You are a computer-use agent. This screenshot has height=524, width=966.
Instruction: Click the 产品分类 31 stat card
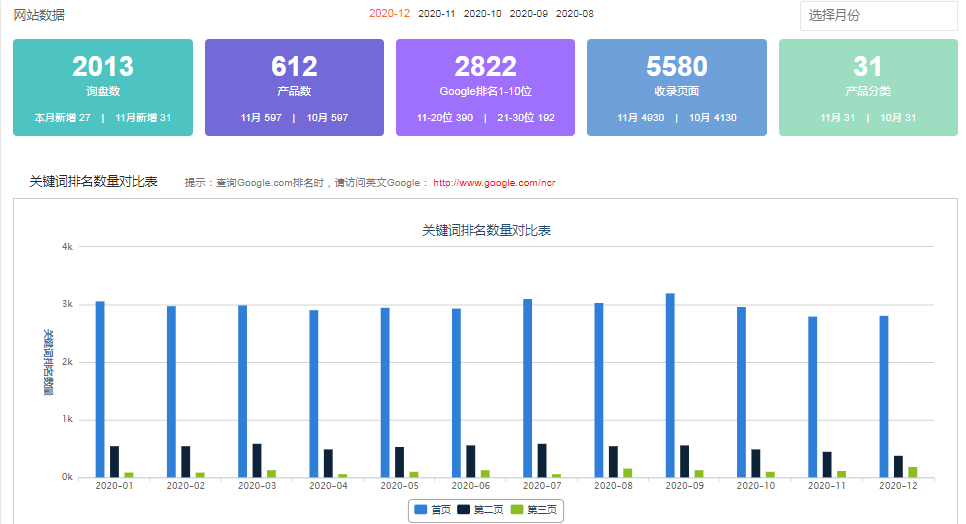pyautogui.click(x=868, y=88)
